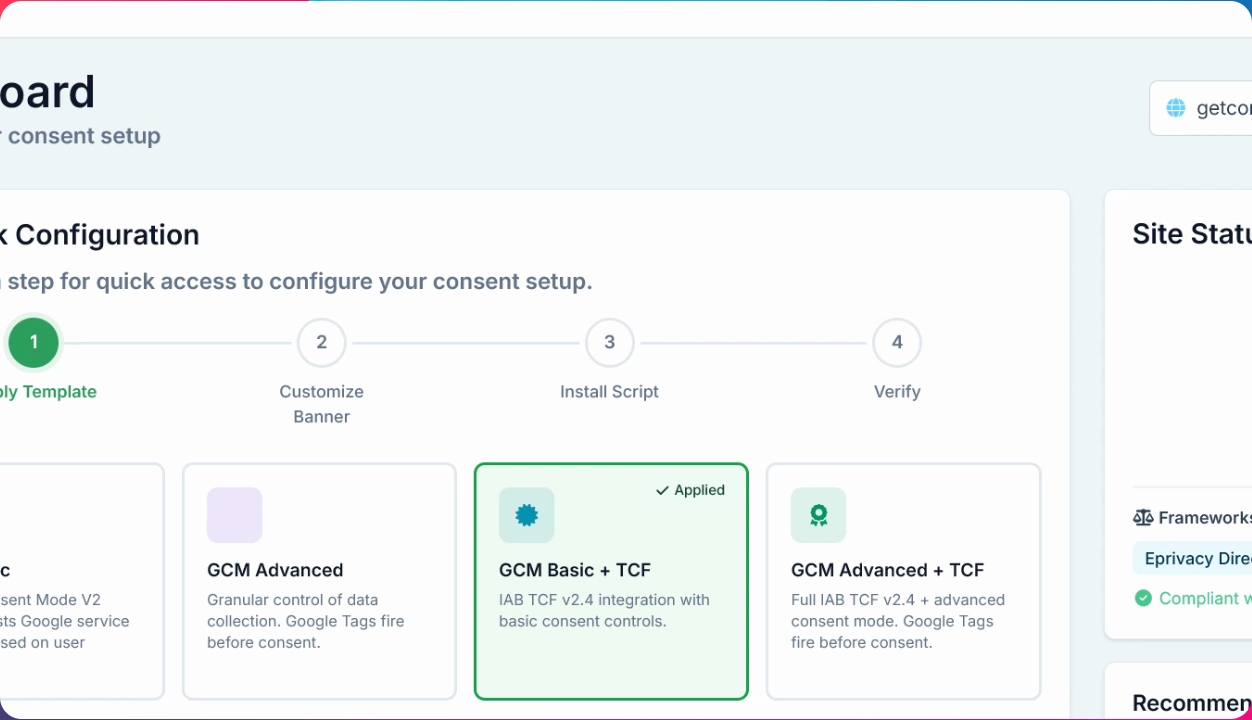Click the 'Full IAB TCF v2.4 + advanced' description
The width and height of the screenshot is (1252, 720).
click(898, 621)
